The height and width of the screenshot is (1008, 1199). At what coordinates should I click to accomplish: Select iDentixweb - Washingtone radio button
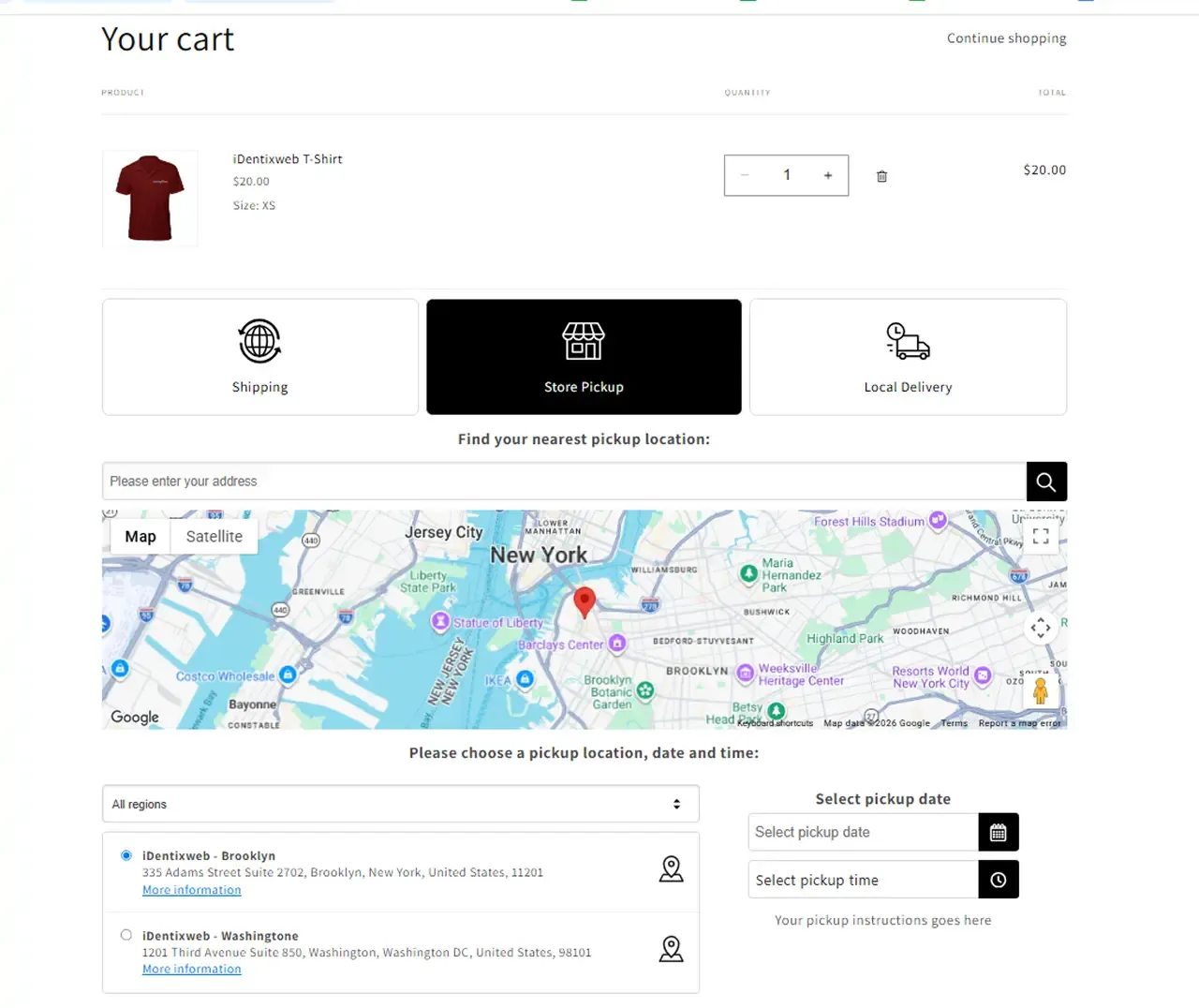click(x=126, y=935)
